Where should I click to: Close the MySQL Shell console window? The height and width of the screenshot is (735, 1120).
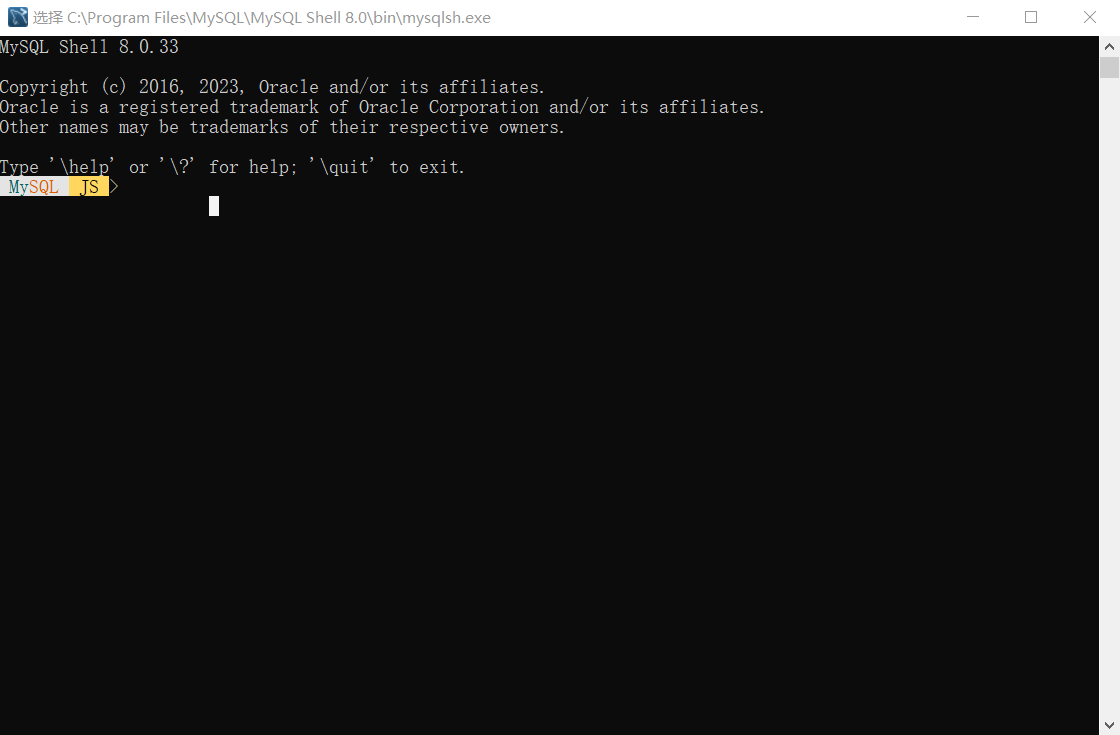1089,17
